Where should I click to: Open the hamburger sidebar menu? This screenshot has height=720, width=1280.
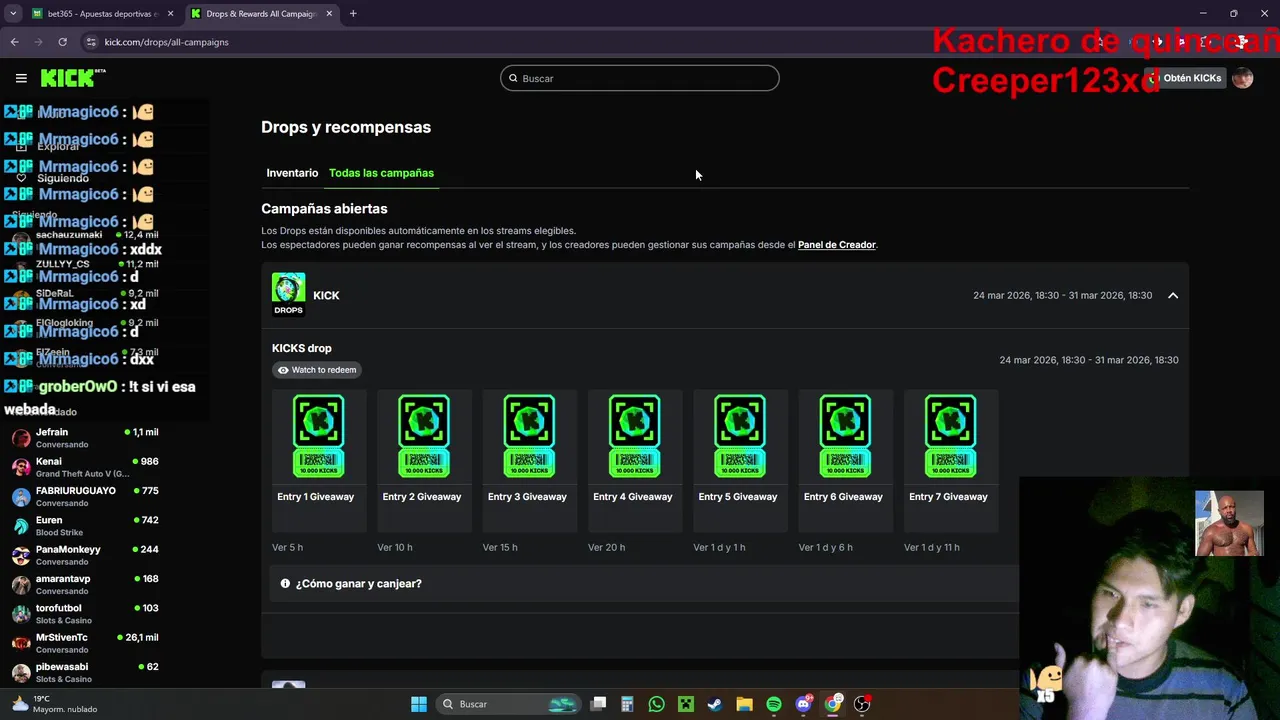click(x=21, y=78)
